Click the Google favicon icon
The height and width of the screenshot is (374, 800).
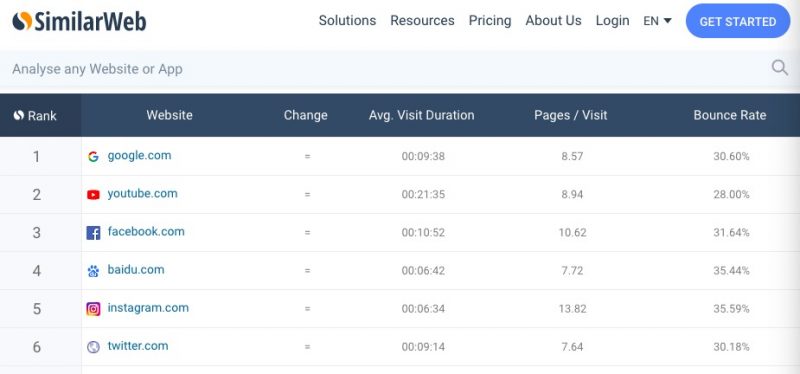coord(93,157)
